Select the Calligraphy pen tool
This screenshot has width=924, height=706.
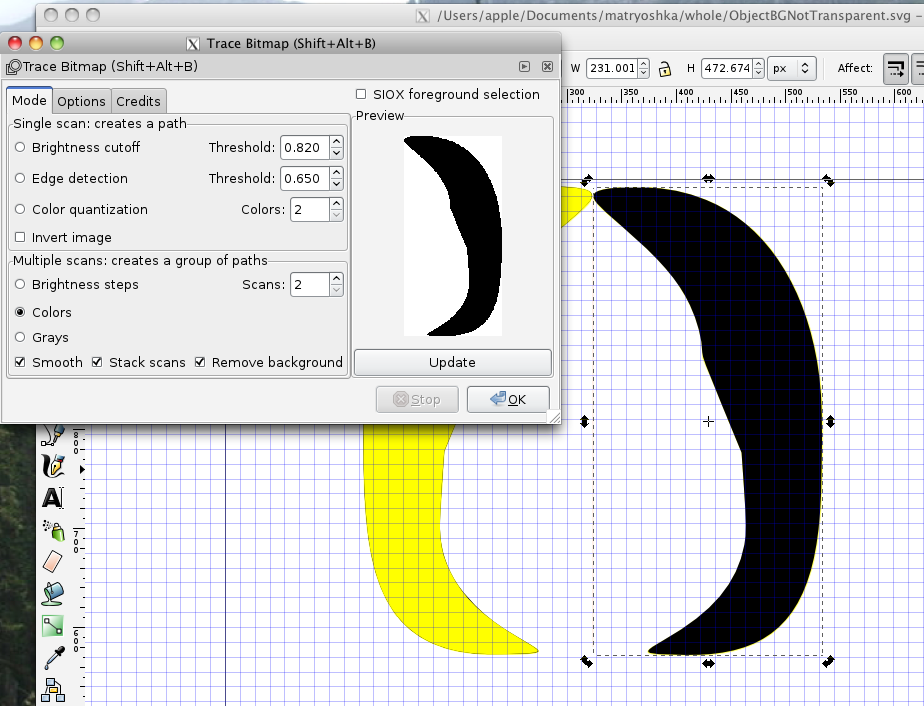tap(52, 466)
